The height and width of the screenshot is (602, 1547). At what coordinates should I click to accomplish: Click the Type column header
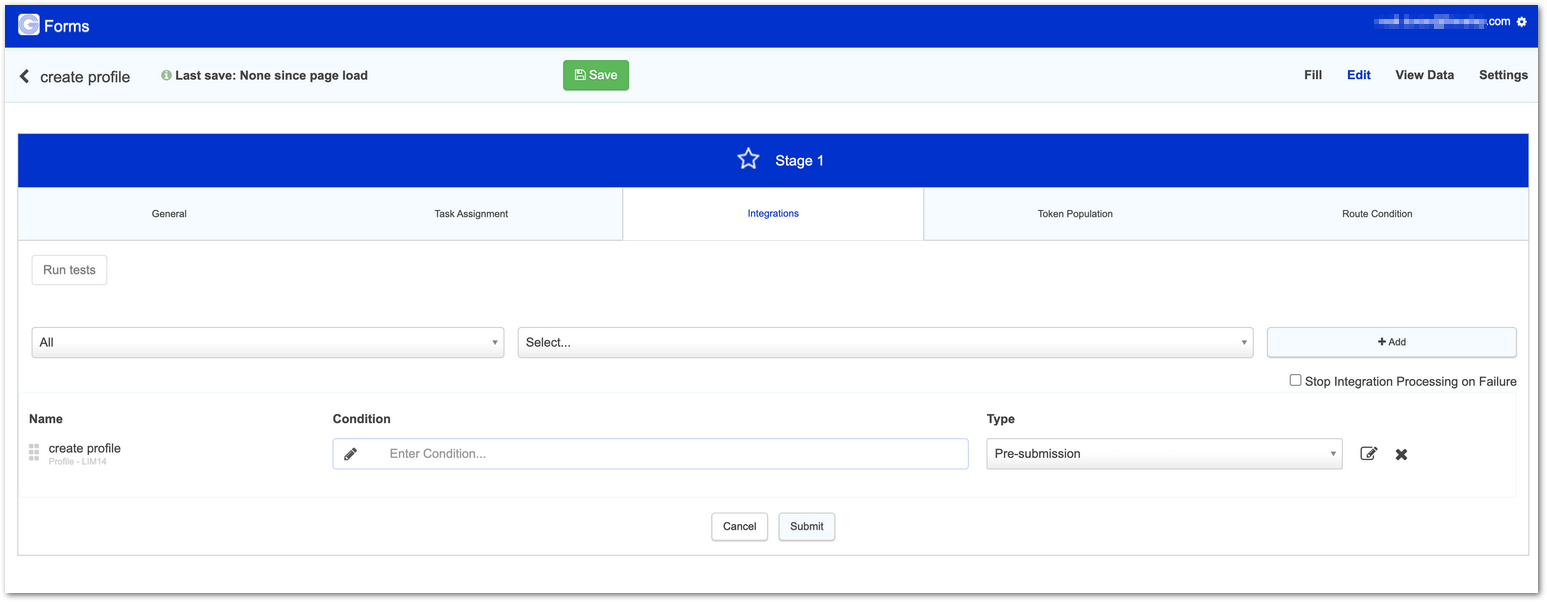click(x=1001, y=419)
